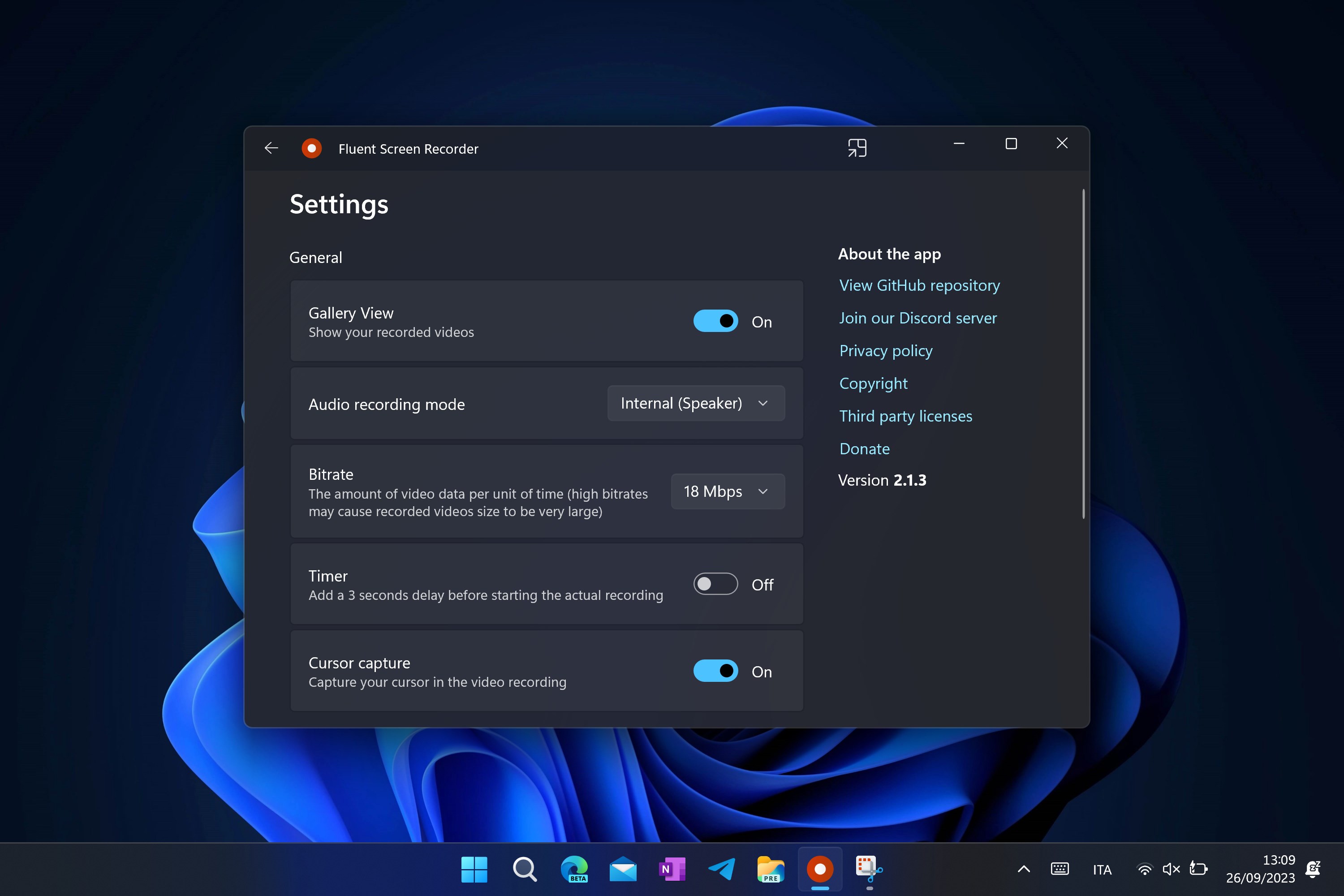Viewport: 1344px width, 896px height.
Task: Click the Fluent Screen Recorder app logo
Action: click(311, 149)
